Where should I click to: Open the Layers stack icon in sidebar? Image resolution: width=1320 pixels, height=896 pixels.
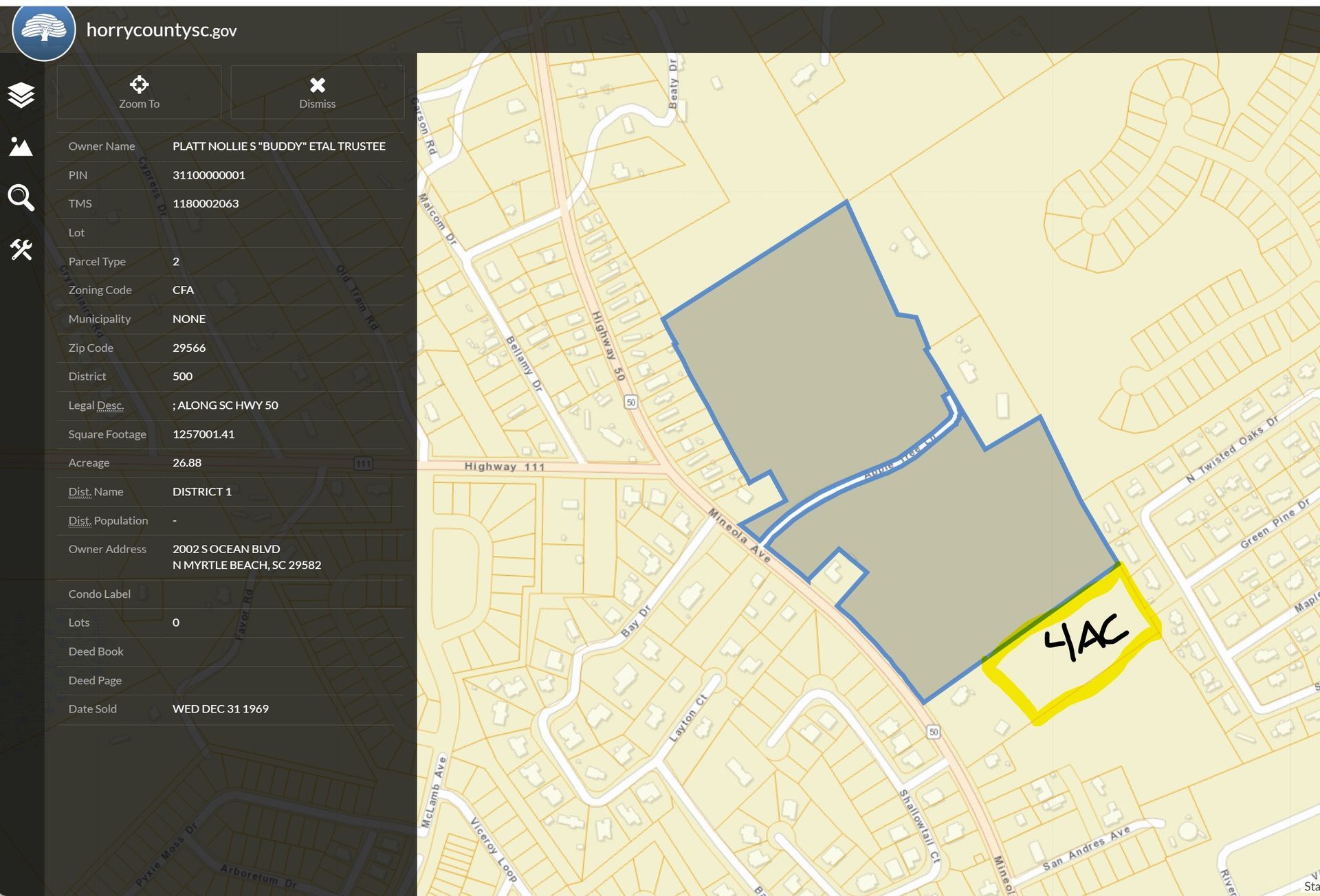(x=21, y=95)
